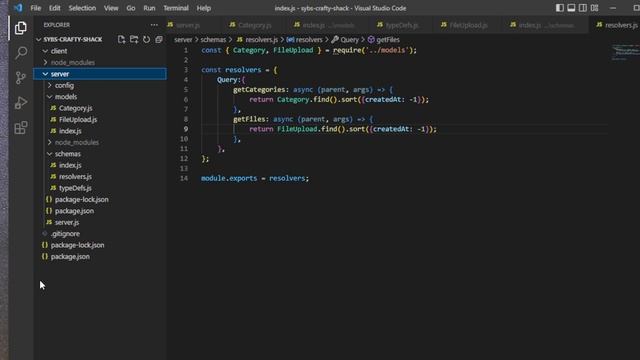Open the View menu
Screen dimensions: 640x360
coord(111,8)
